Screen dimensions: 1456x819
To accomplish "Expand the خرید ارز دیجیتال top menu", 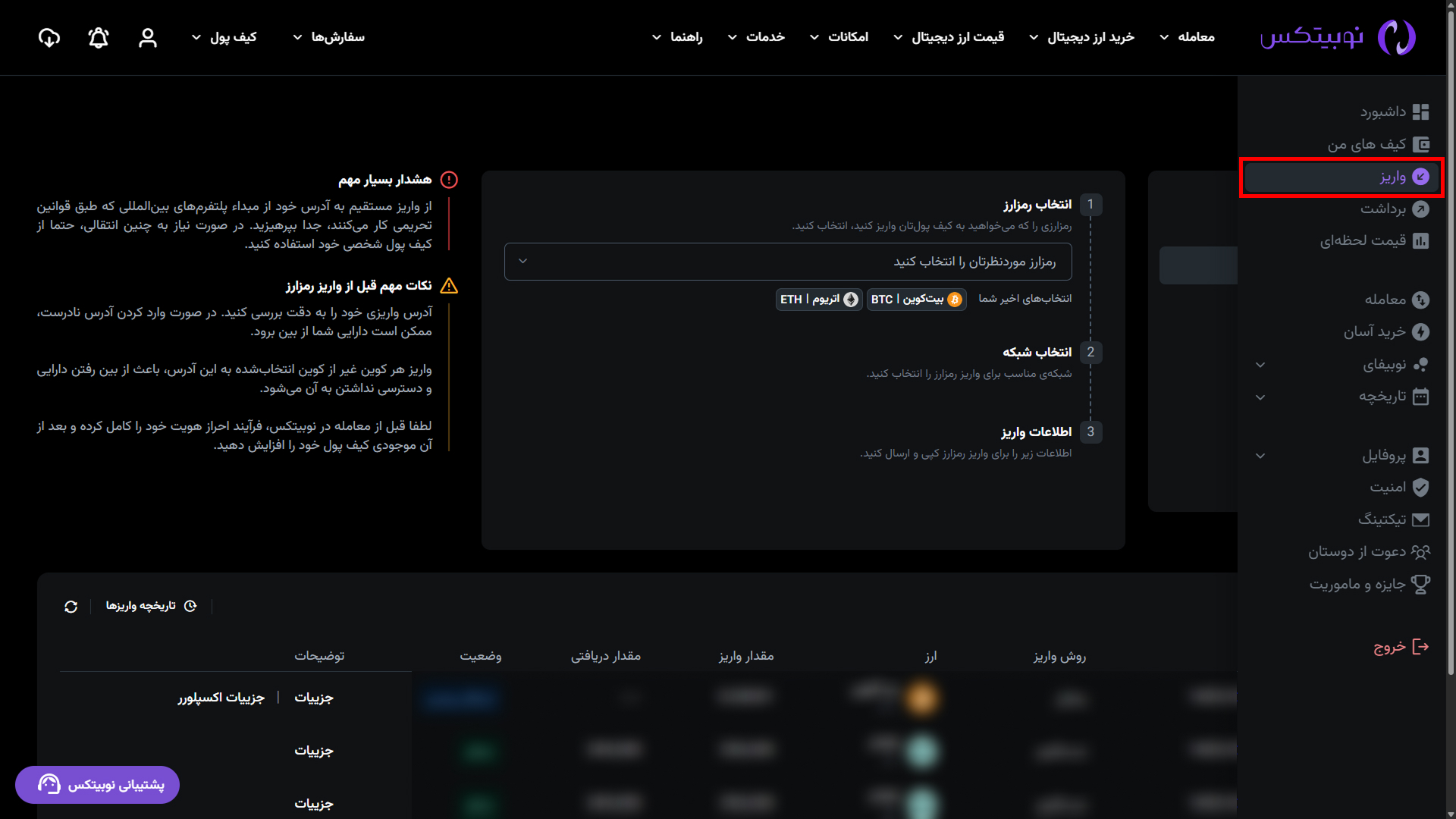I will point(1082,37).
